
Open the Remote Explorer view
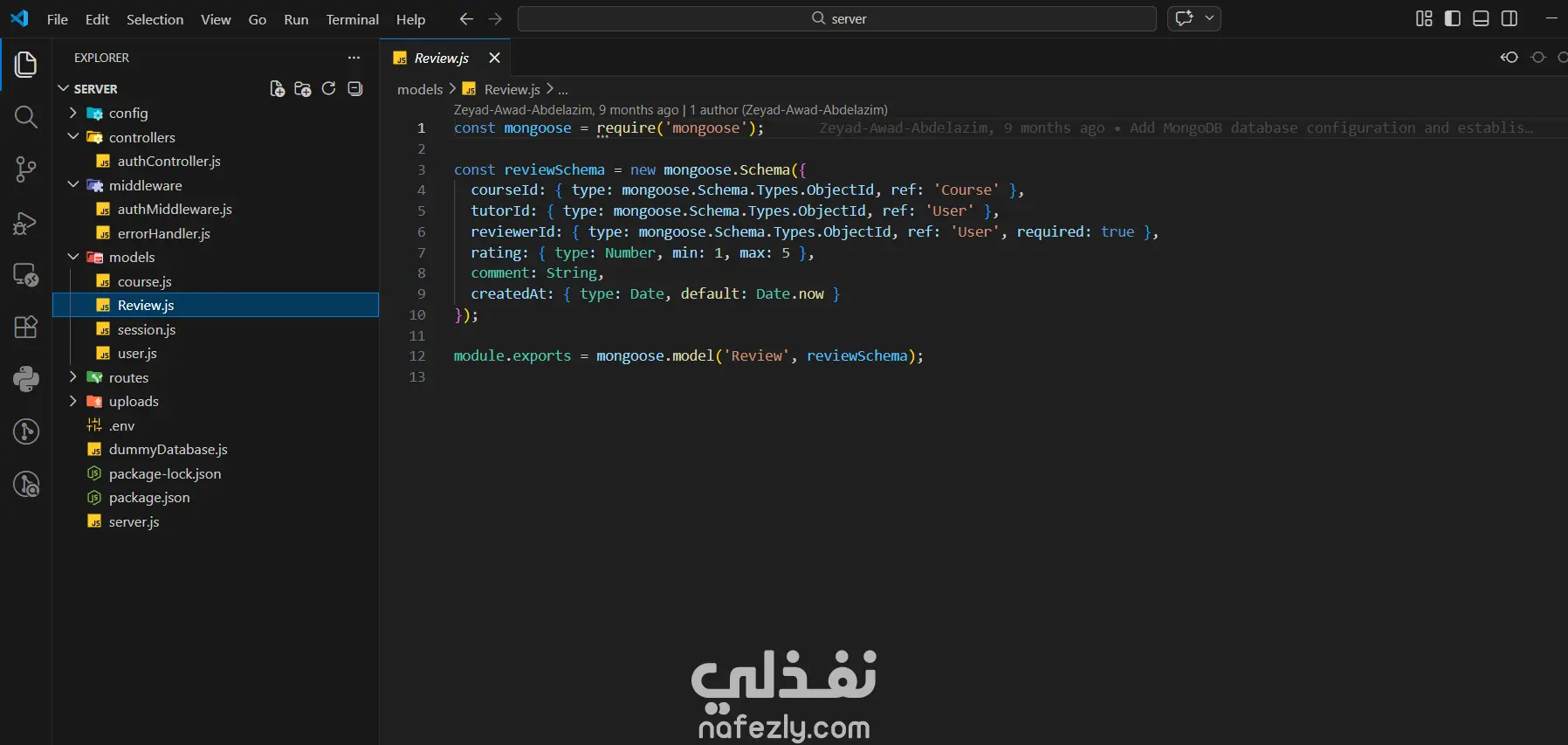coord(26,275)
